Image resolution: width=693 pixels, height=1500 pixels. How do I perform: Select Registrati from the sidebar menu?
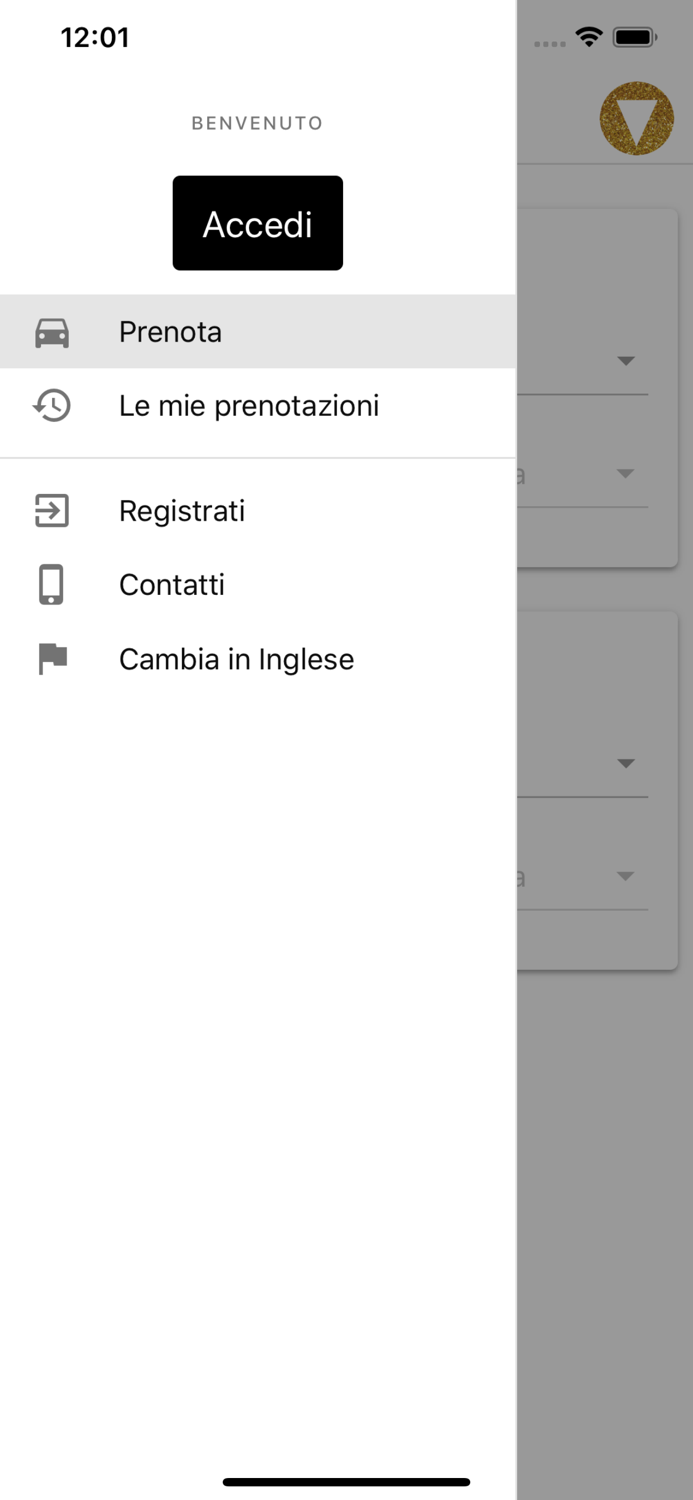click(182, 510)
